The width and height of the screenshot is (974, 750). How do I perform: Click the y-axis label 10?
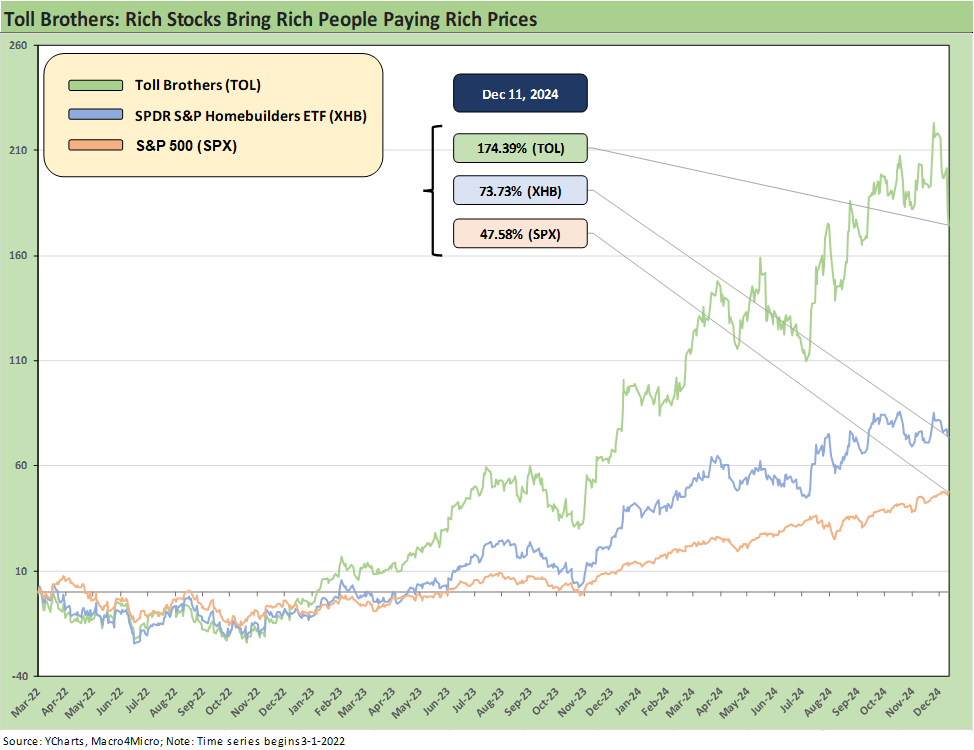(20, 571)
